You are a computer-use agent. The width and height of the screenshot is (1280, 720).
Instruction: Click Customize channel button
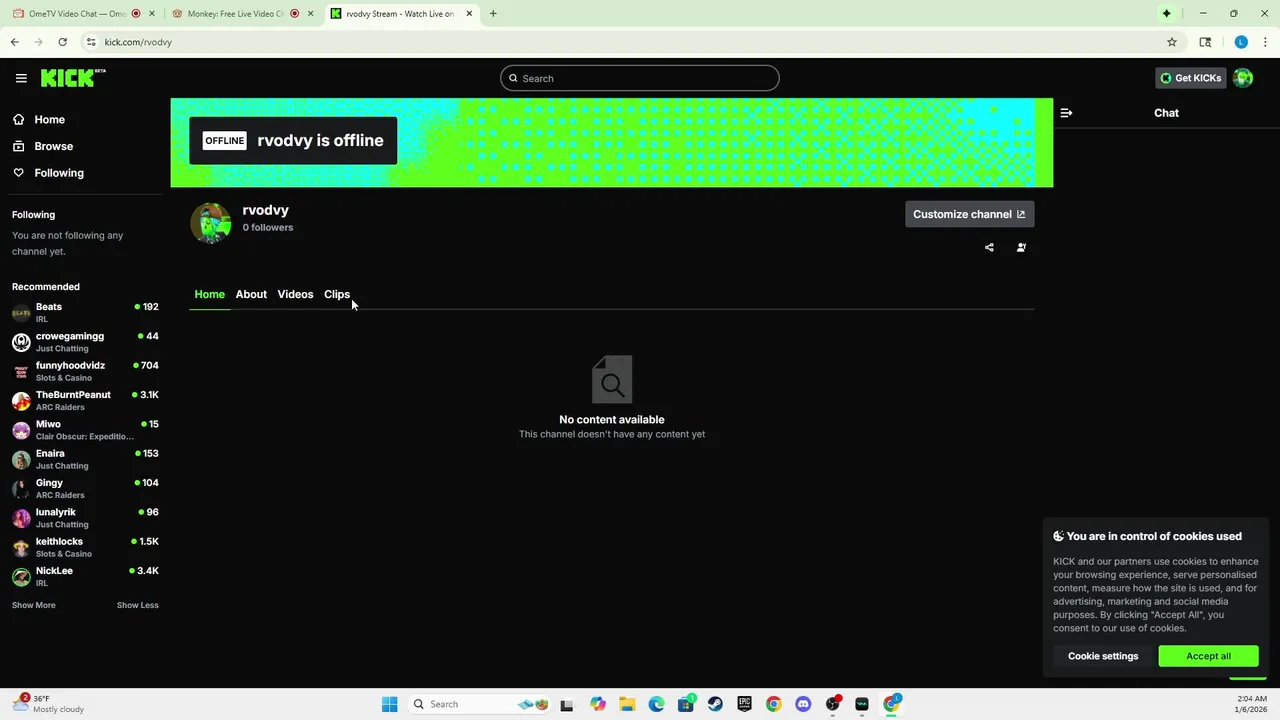[969, 214]
